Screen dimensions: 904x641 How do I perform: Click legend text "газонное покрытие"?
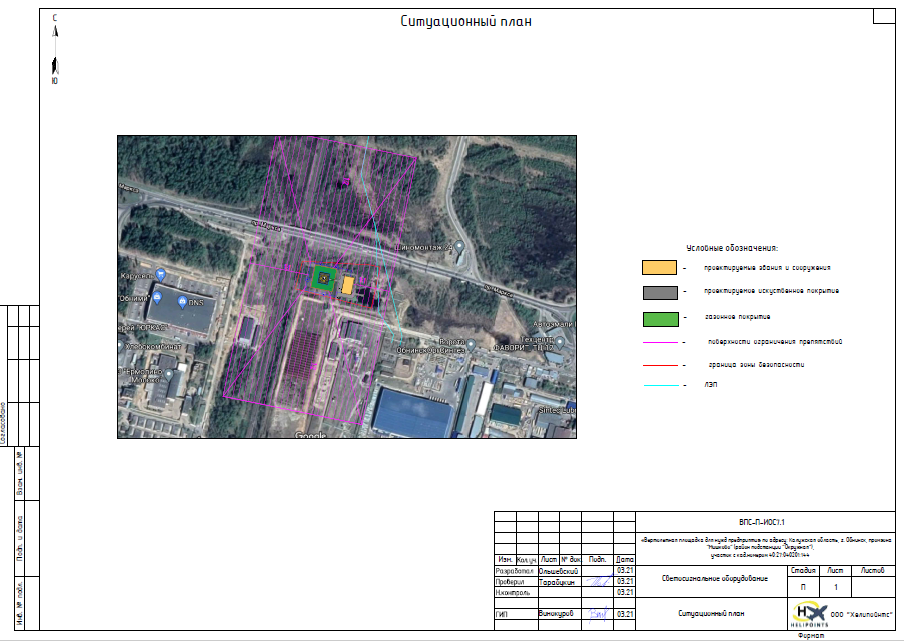[x=737, y=317]
